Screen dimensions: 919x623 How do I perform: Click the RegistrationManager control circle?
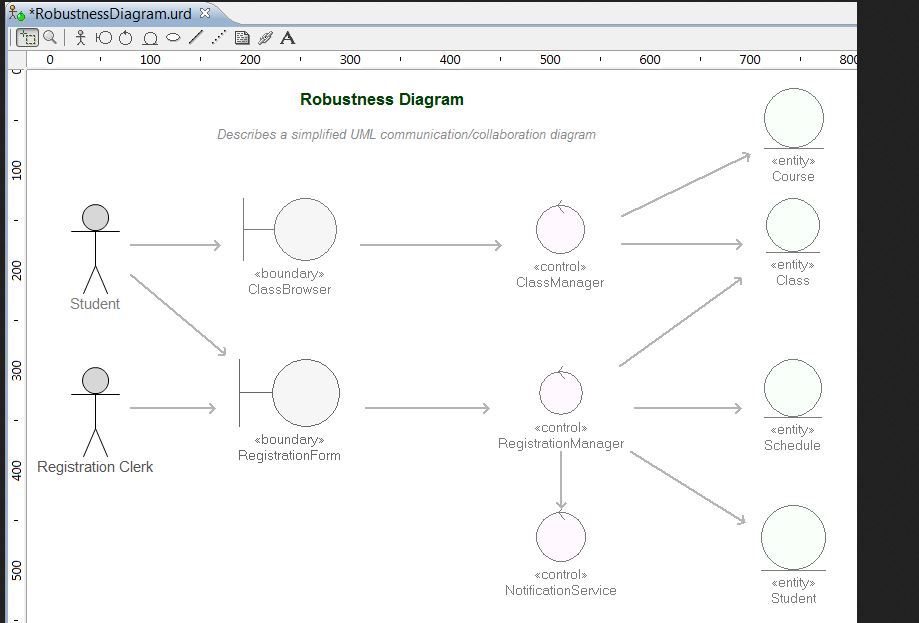(561, 392)
